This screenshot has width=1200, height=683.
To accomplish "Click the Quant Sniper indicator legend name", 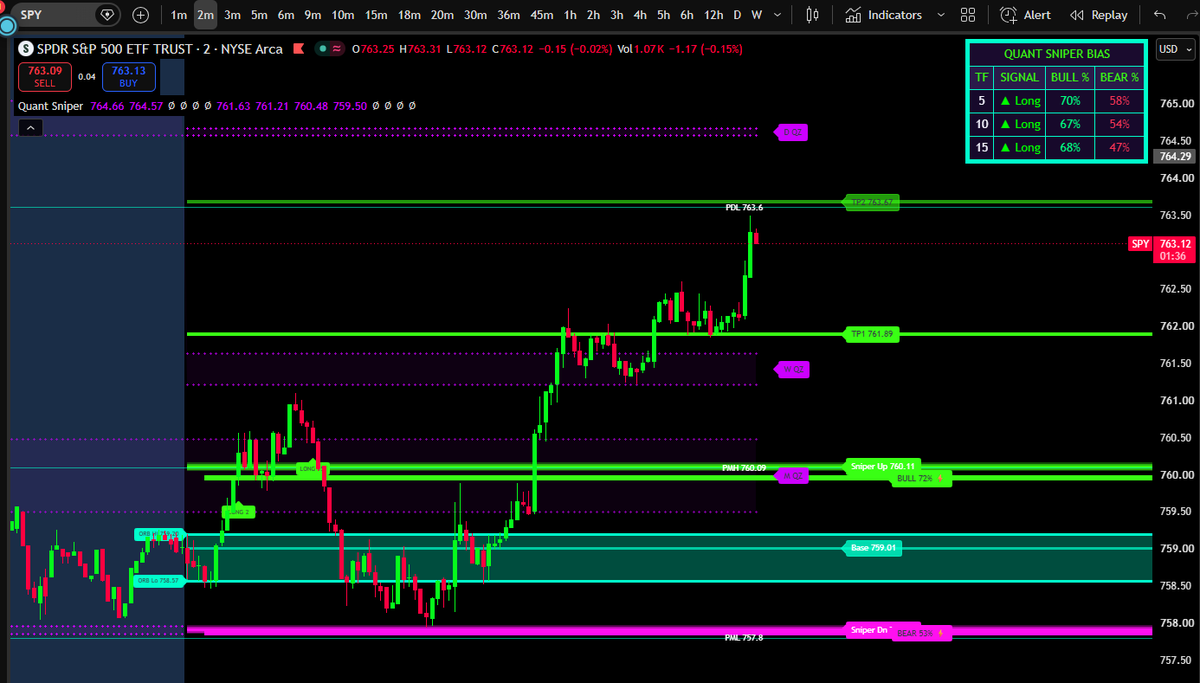I will (50, 105).
